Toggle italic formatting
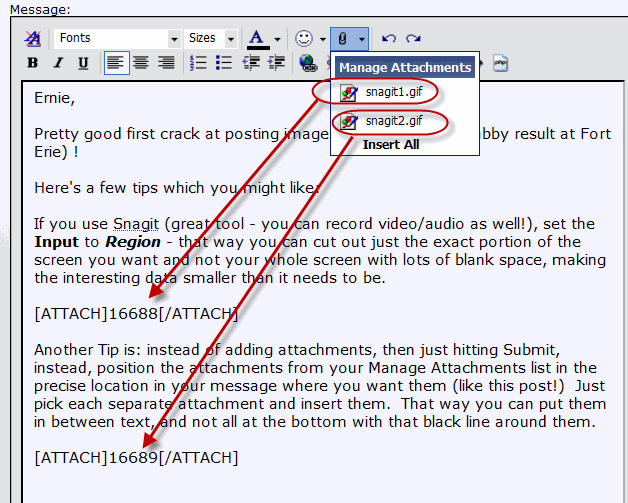The height and width of the screenshot is (503, 628). click(x=58, y=63)
